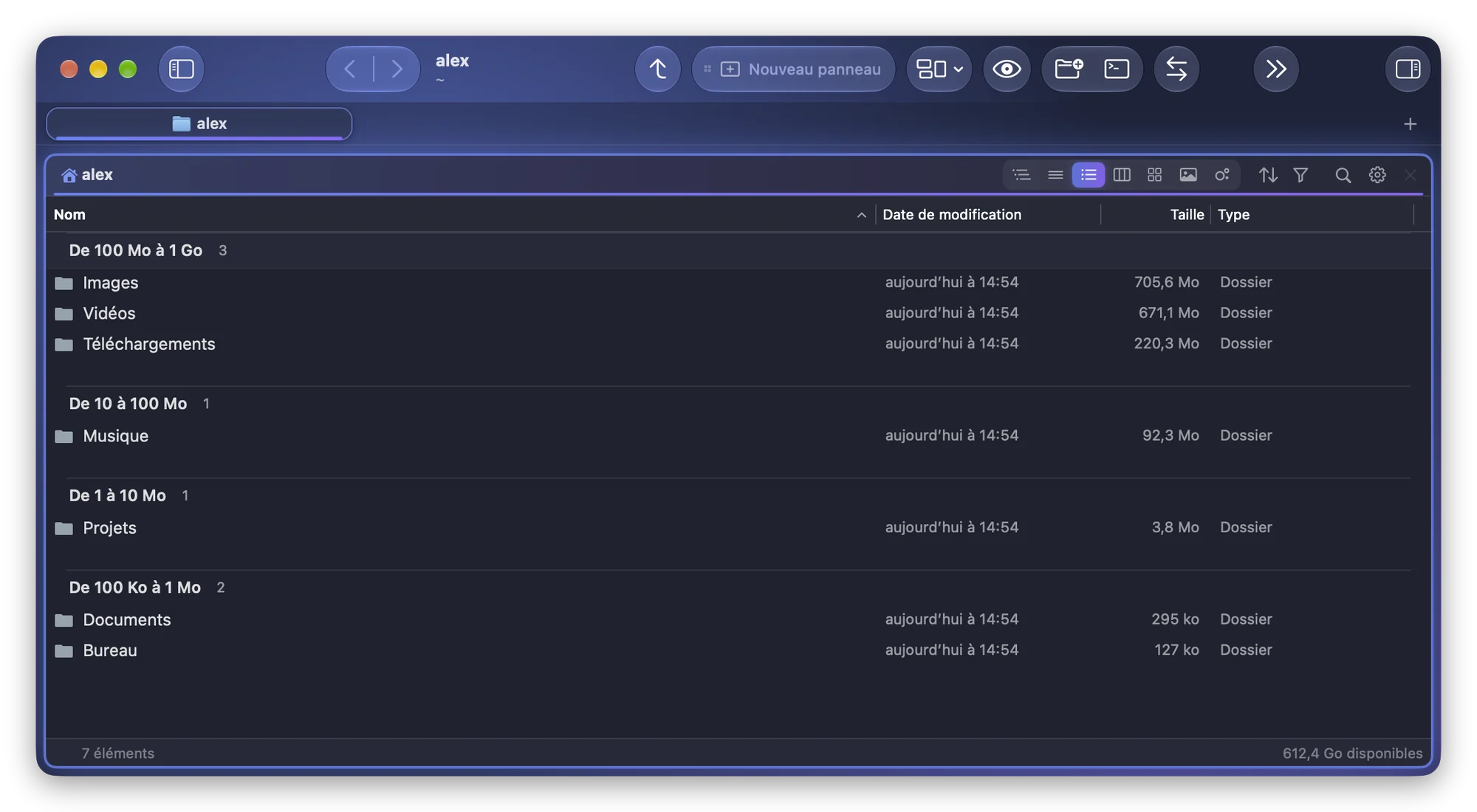Sort by the Taille column
1477x812 pixels.
click(x=1156, y=215)
